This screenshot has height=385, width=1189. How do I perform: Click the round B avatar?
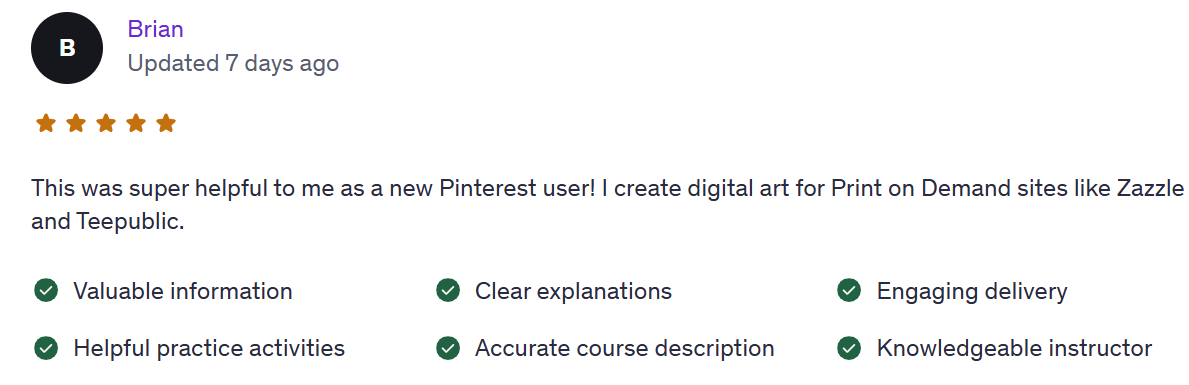click(67, 48)
